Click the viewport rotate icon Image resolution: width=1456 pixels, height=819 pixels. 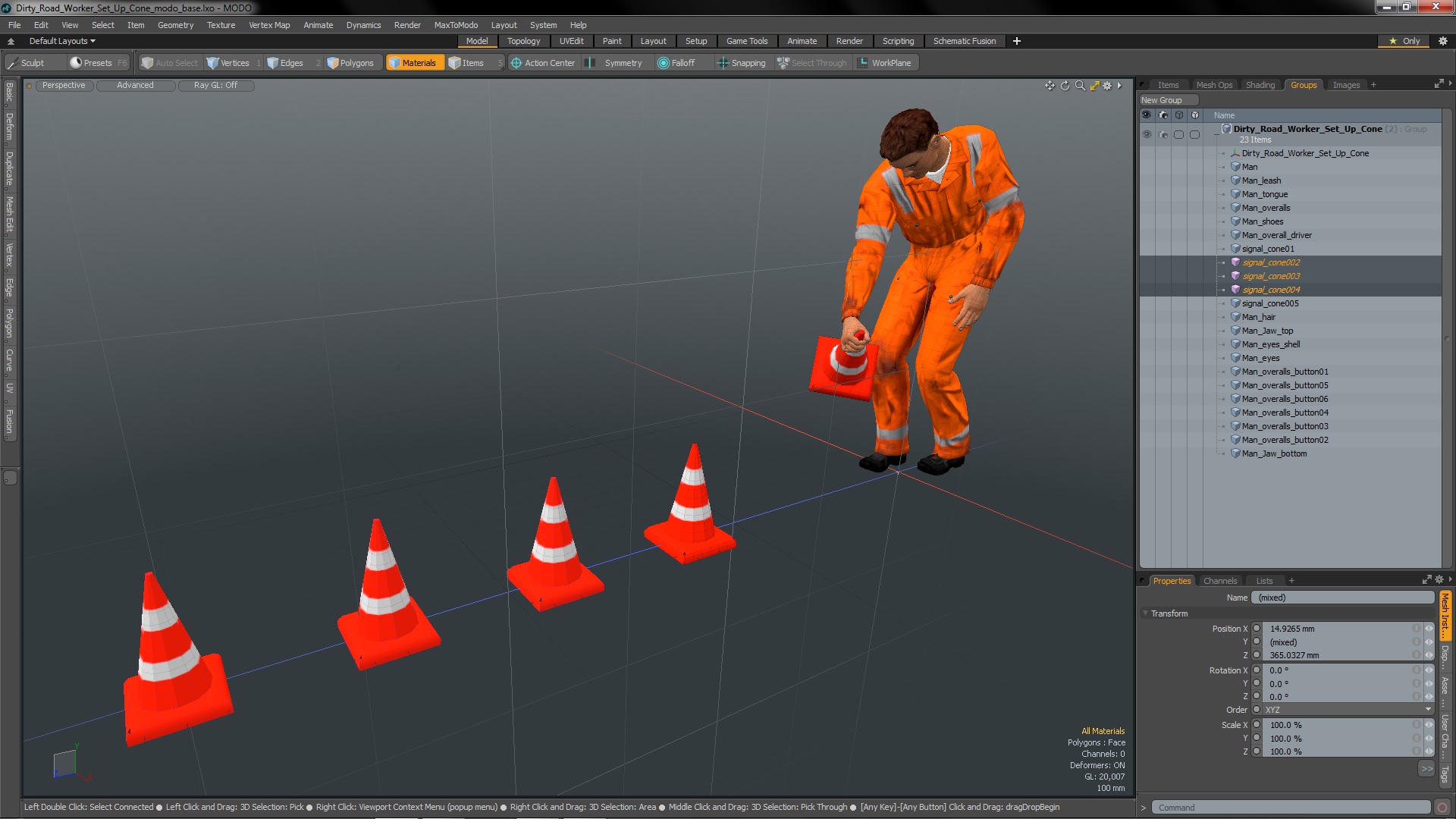(1065, 86)
